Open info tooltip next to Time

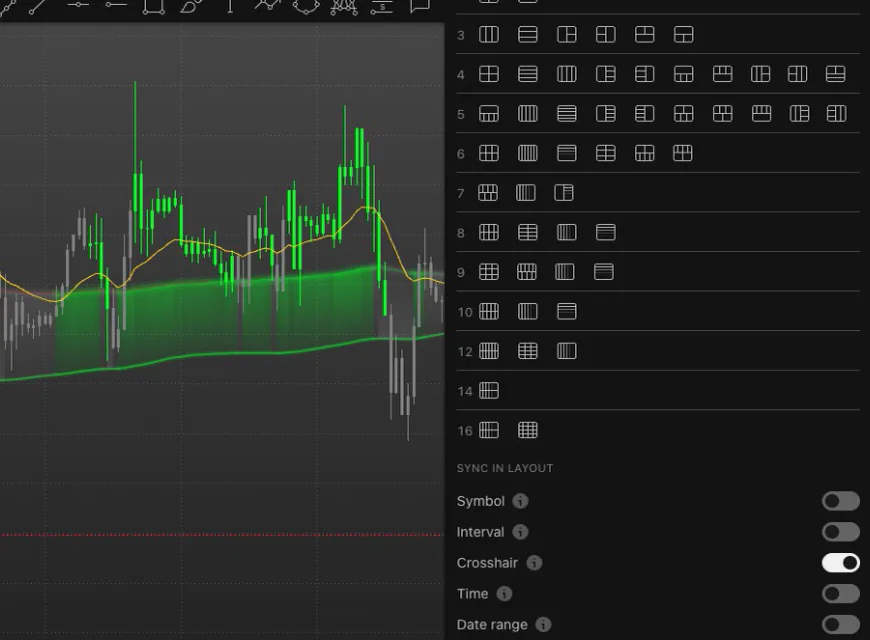[504, 593]
